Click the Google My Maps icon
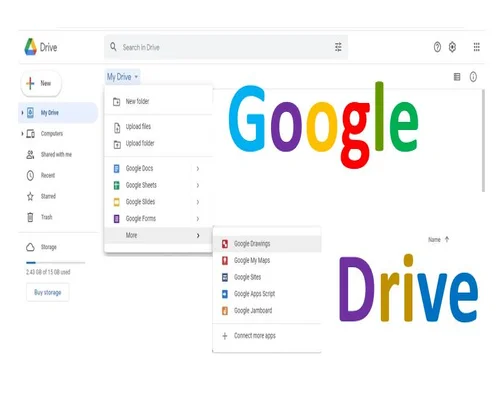 (x=225, y=261)
